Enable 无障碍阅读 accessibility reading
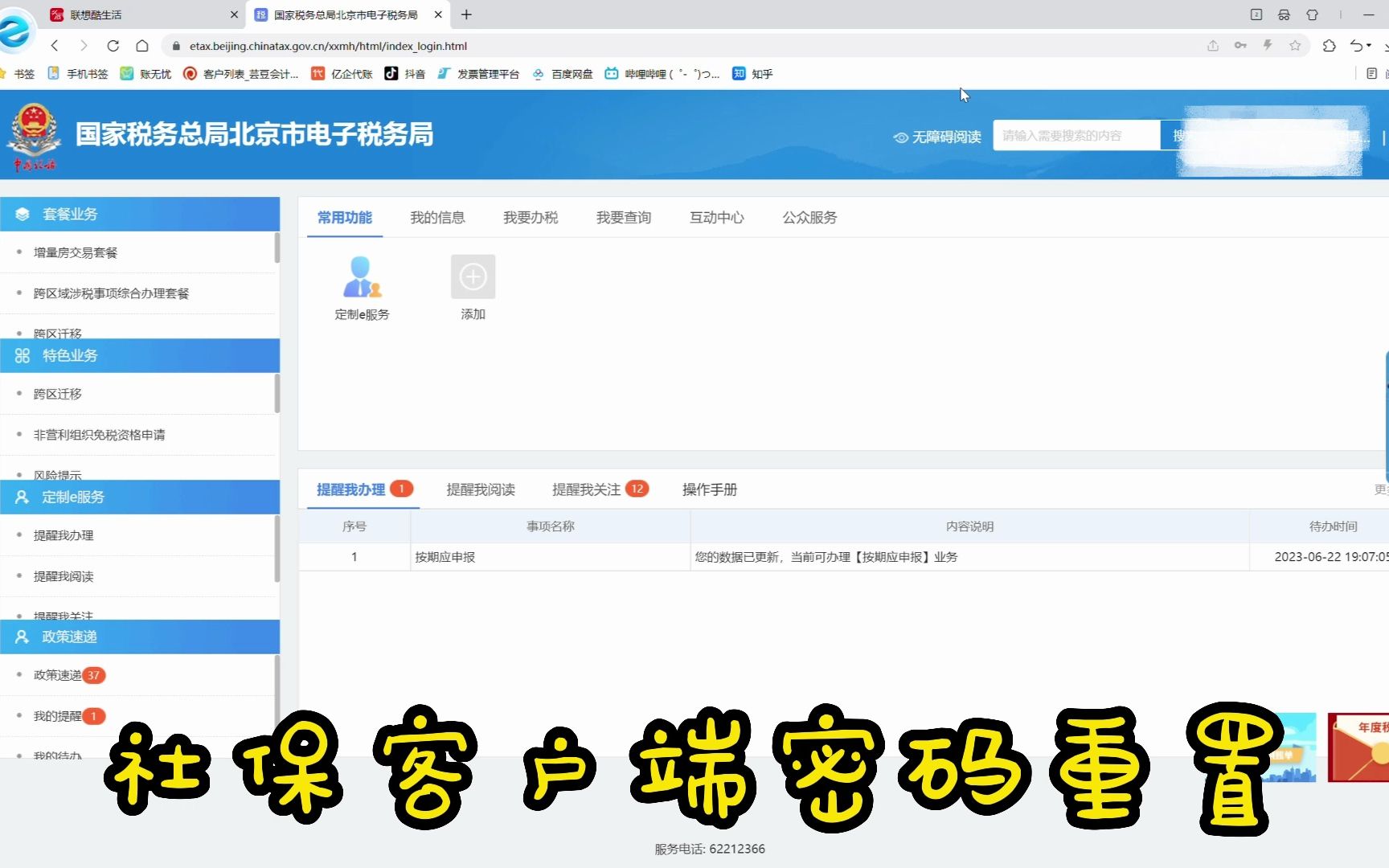Image resolution: width=1389 pixels, height=868 pixels. click(x=937, y=137)
